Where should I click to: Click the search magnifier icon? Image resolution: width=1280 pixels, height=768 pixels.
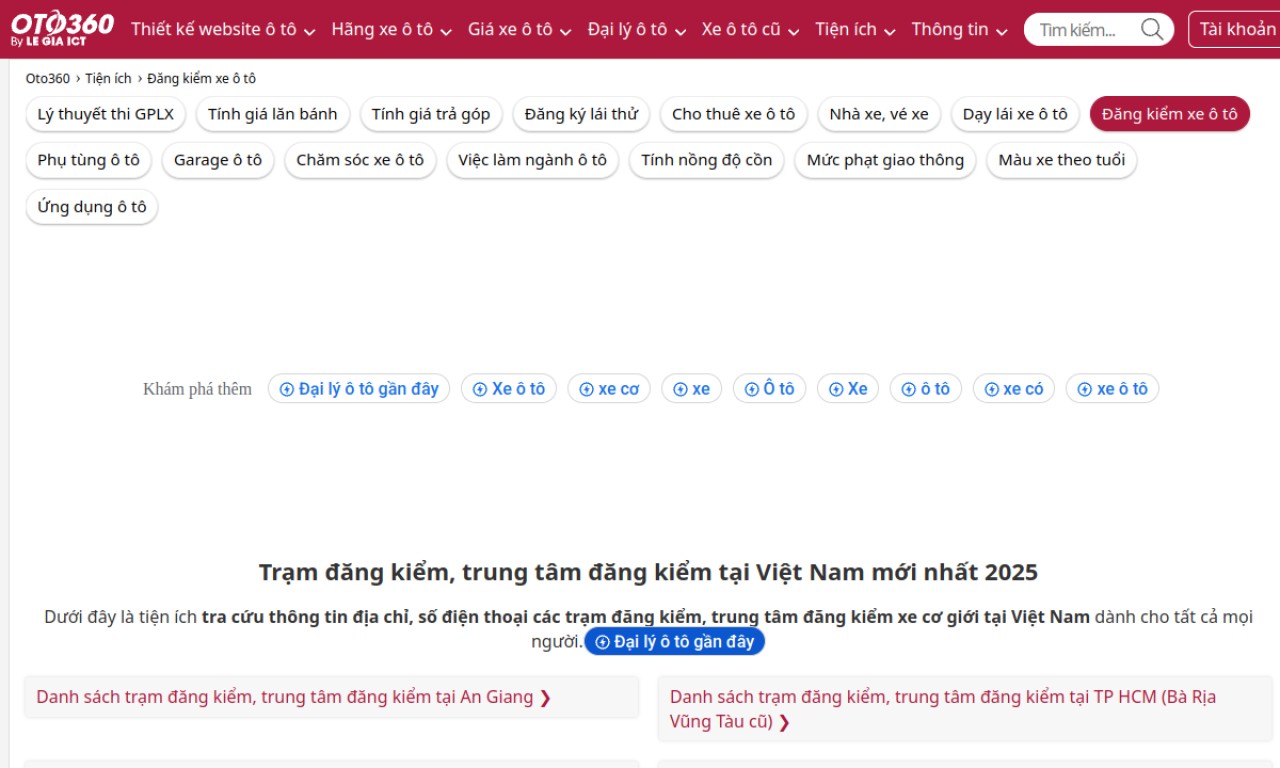(1152, 29)
